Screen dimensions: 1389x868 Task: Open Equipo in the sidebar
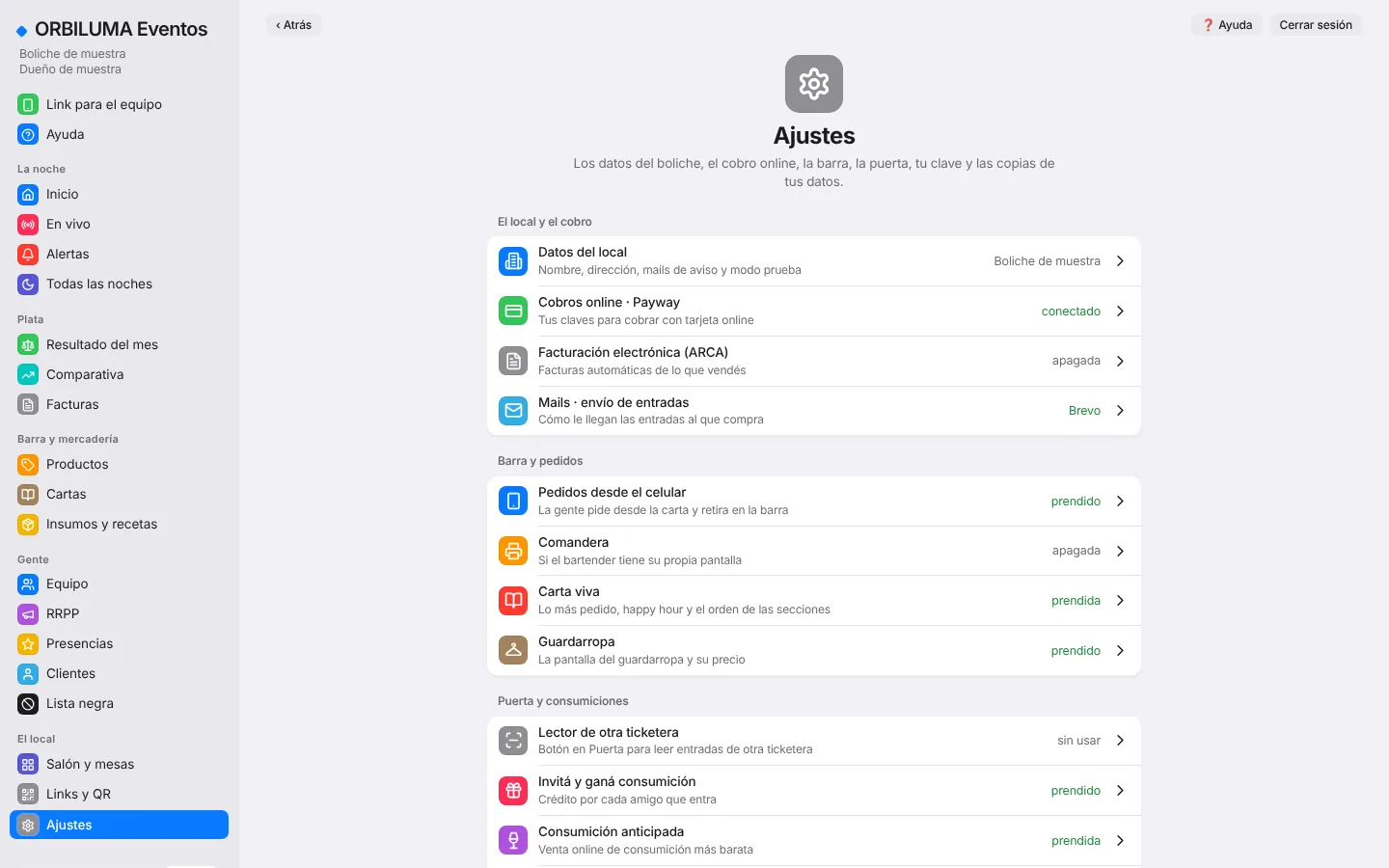(119, 583)
